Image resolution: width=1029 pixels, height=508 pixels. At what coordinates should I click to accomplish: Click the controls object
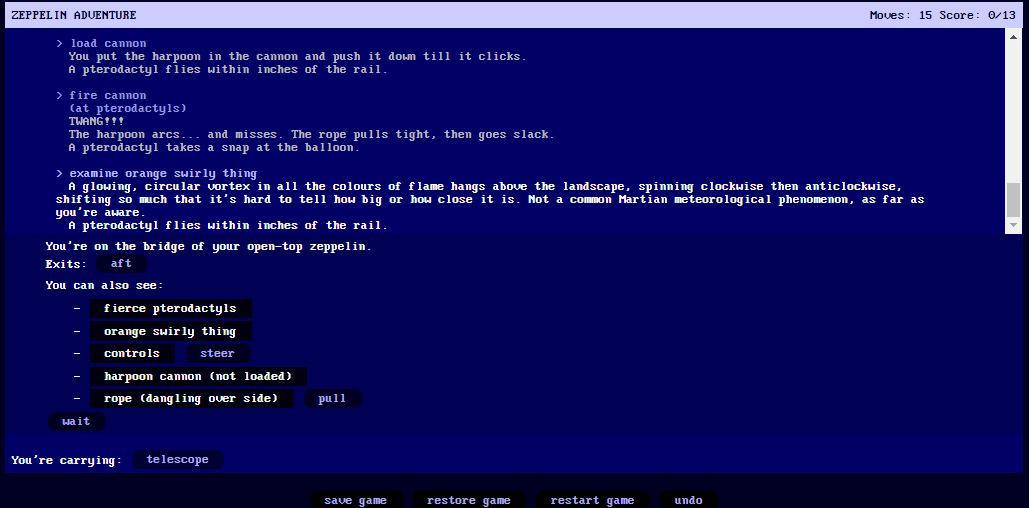pos(132,354)
